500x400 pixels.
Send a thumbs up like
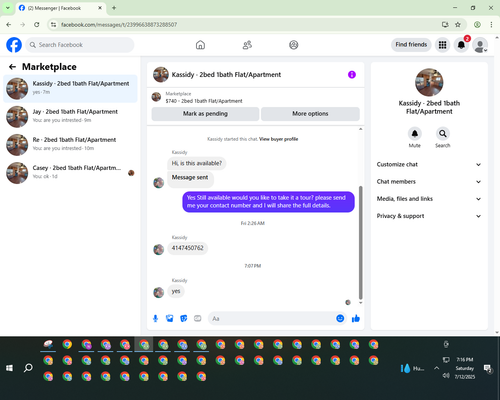[356, 318]
